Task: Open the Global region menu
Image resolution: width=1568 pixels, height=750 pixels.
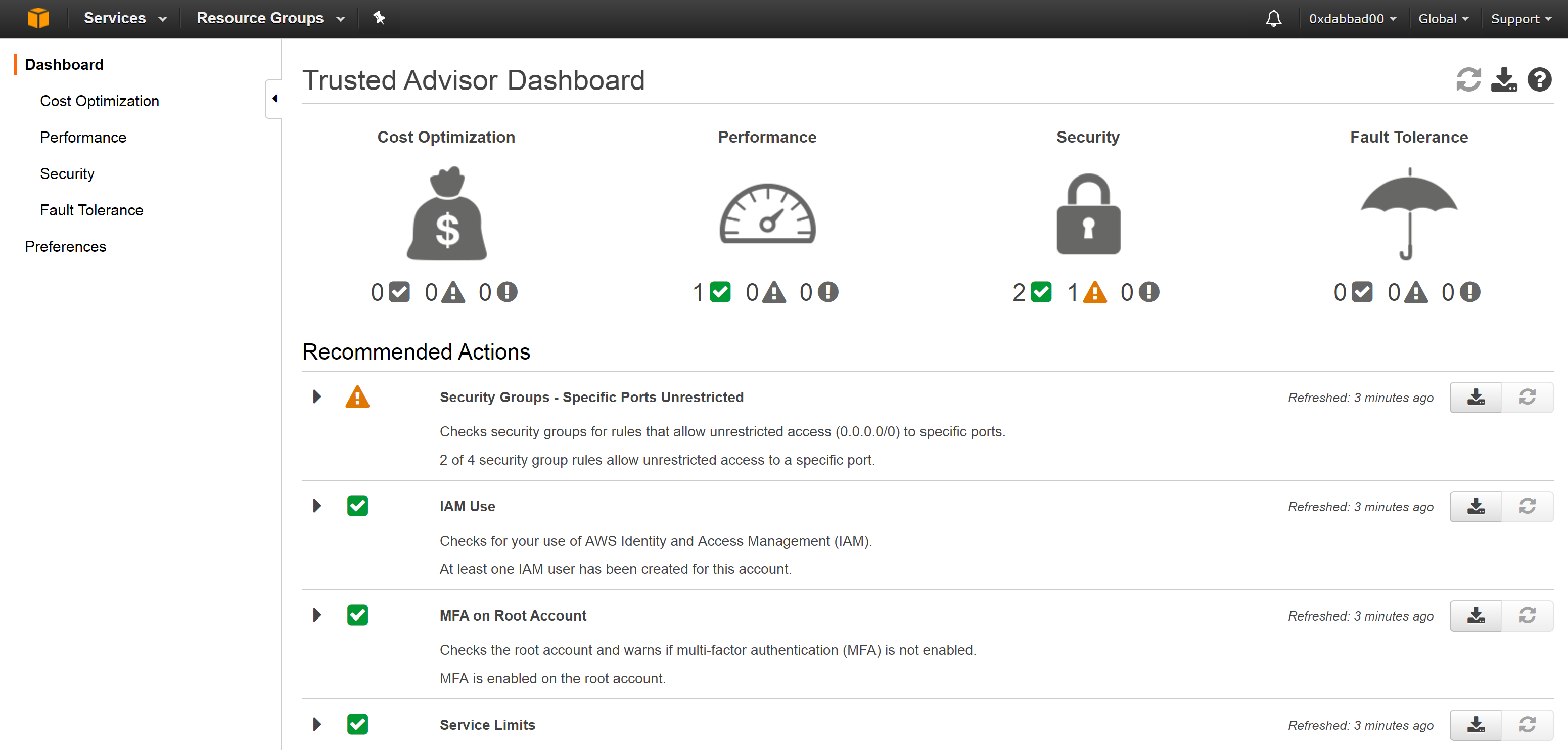Action: (x=1443, y=19)
